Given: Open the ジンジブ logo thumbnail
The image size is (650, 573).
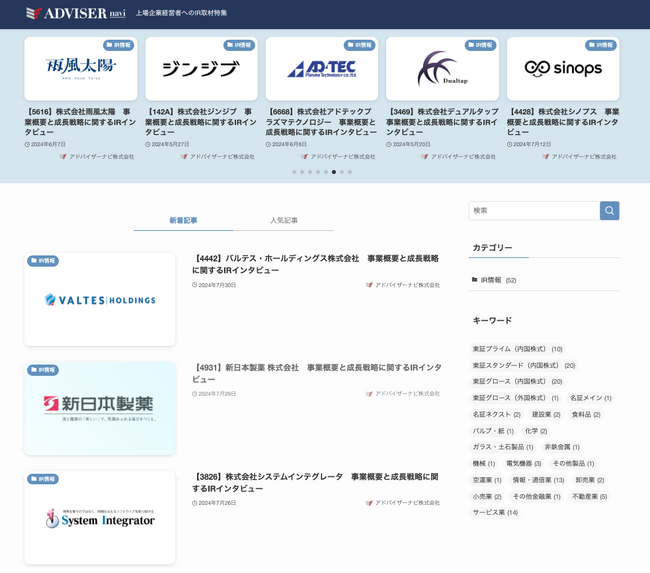Looking at the screenshot, I should coord(201,68).
